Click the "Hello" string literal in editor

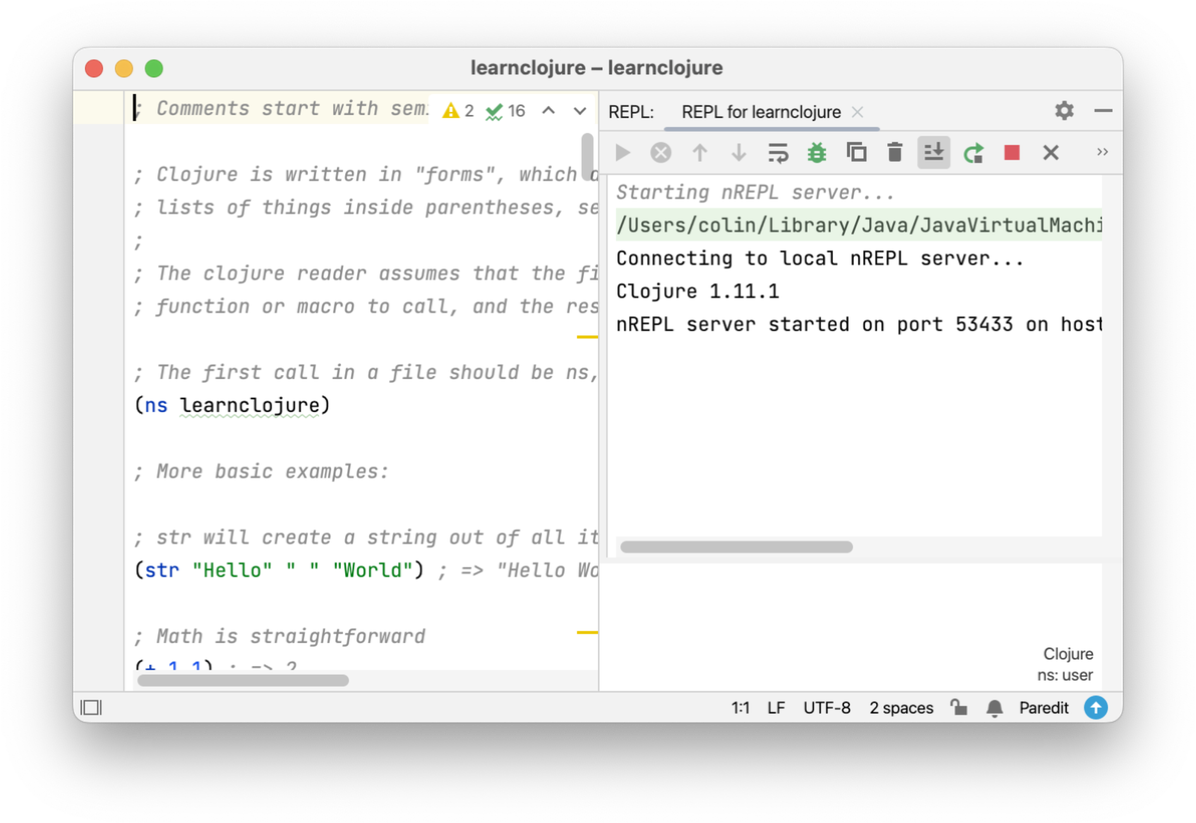point(232,570)
